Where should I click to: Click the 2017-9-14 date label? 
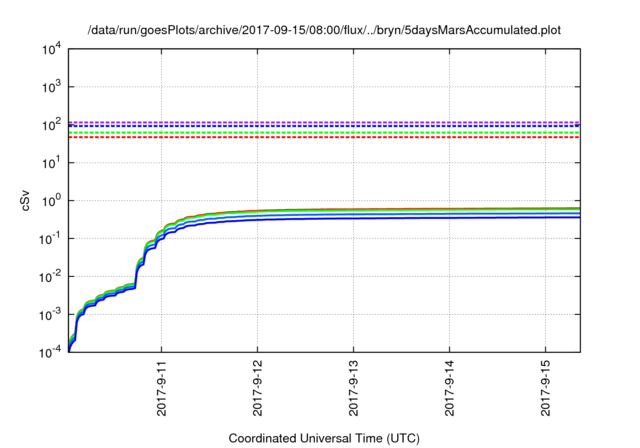tap(449, 388)
